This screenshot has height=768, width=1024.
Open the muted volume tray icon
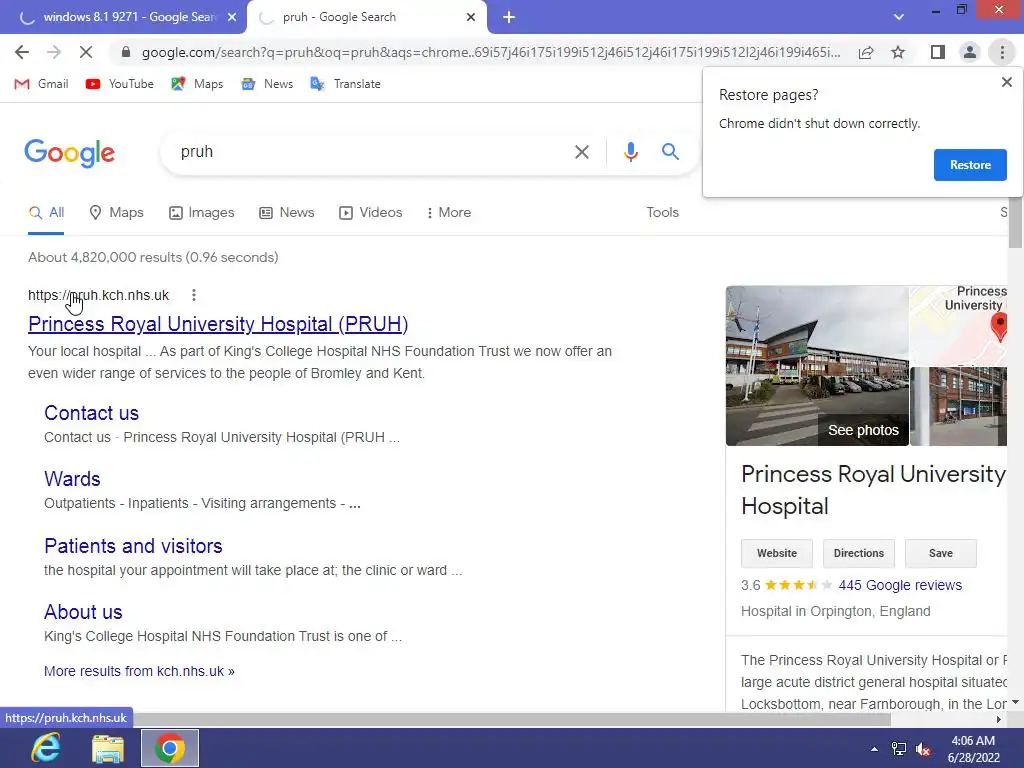pos(923,750)
